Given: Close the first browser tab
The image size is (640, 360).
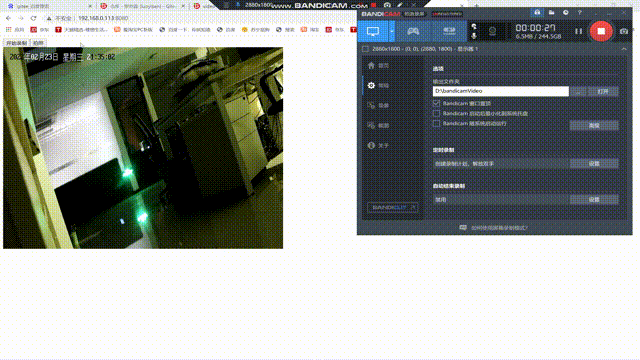Looking at the screenshot, I should pos(90,6).
